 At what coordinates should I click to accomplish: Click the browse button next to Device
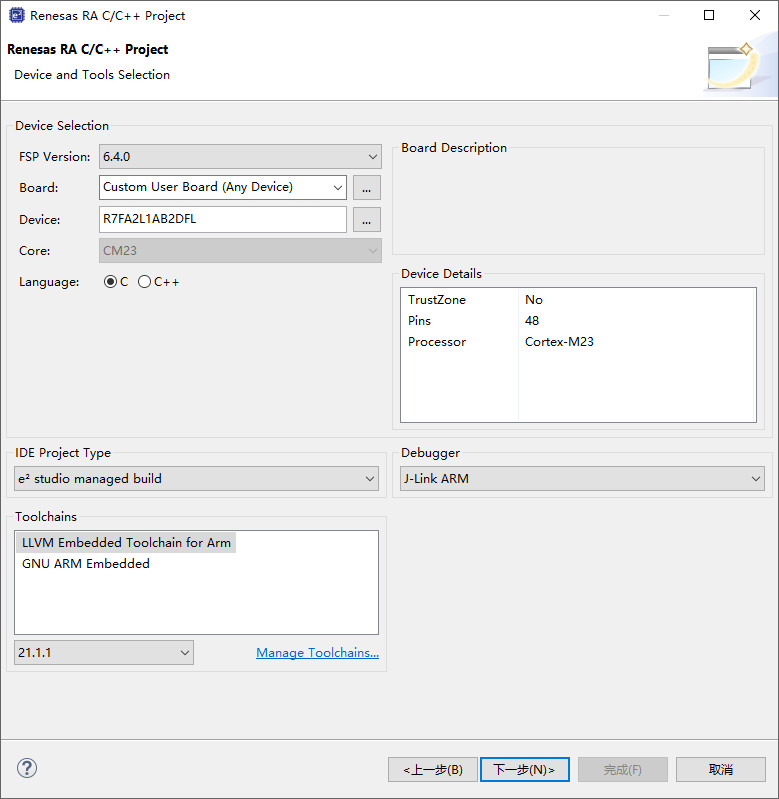tap(367, 220)
